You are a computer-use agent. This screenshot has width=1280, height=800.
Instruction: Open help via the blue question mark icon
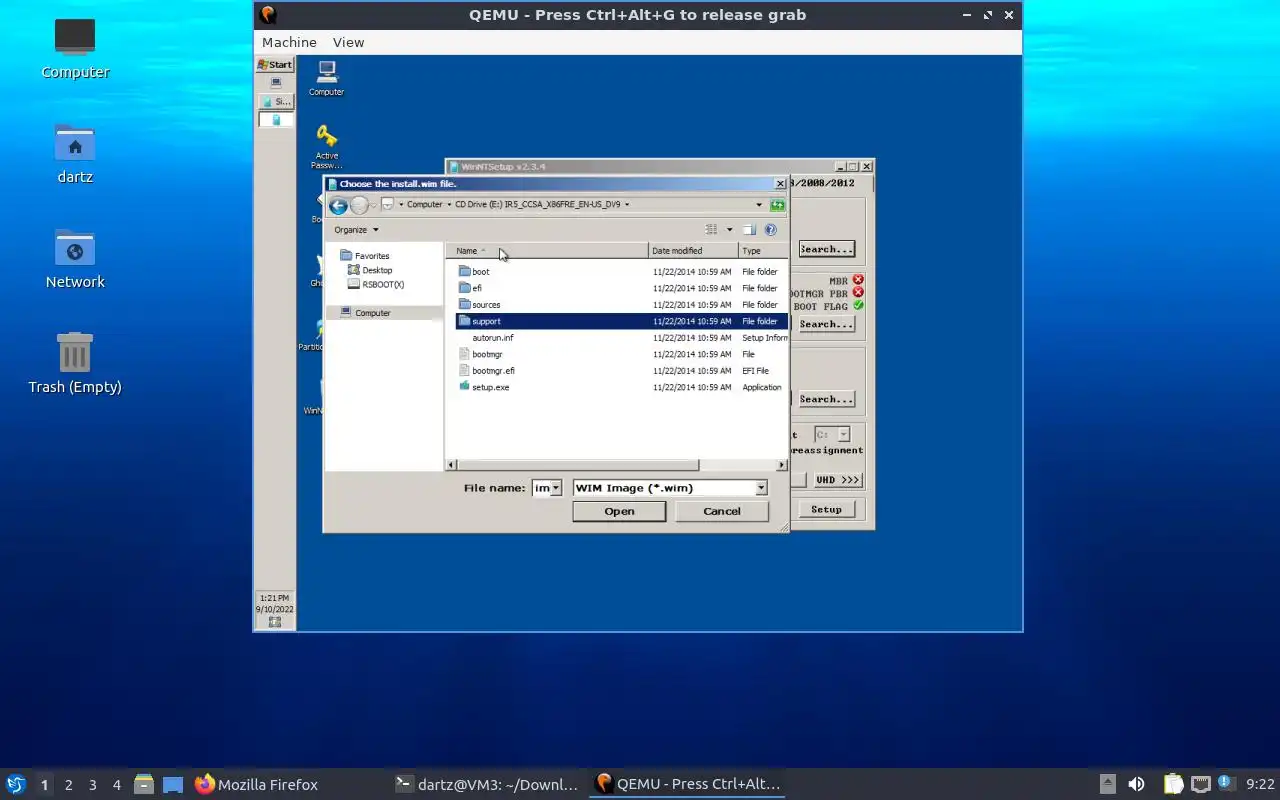770,230
